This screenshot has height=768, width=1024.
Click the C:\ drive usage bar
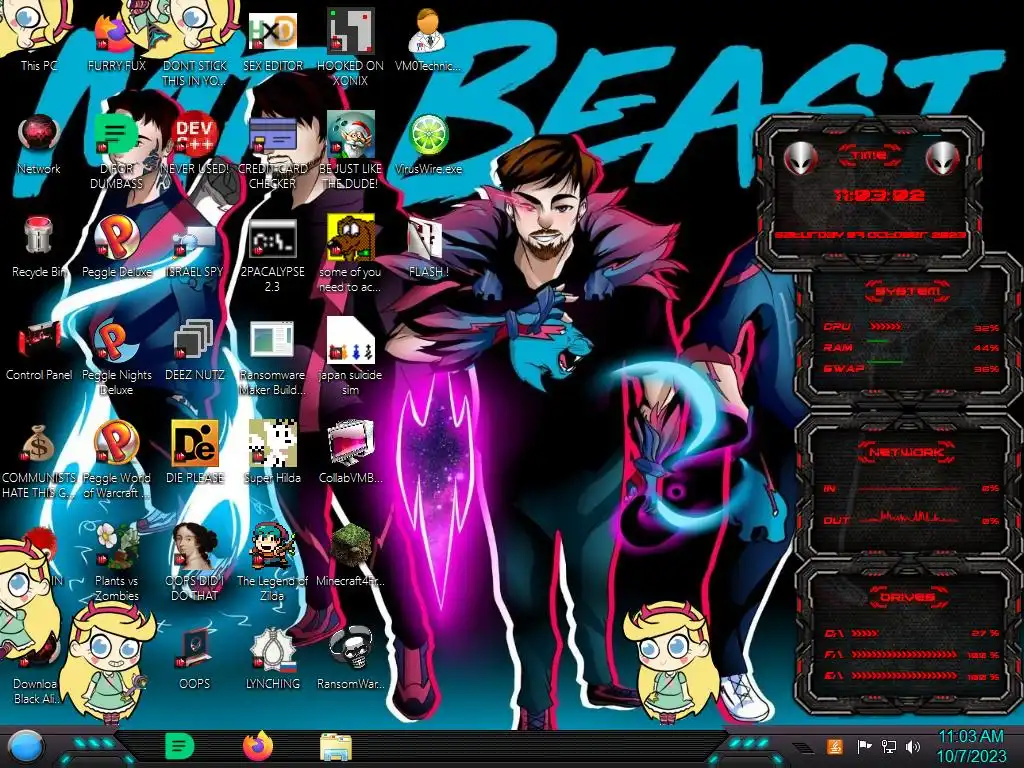point(865,633)
